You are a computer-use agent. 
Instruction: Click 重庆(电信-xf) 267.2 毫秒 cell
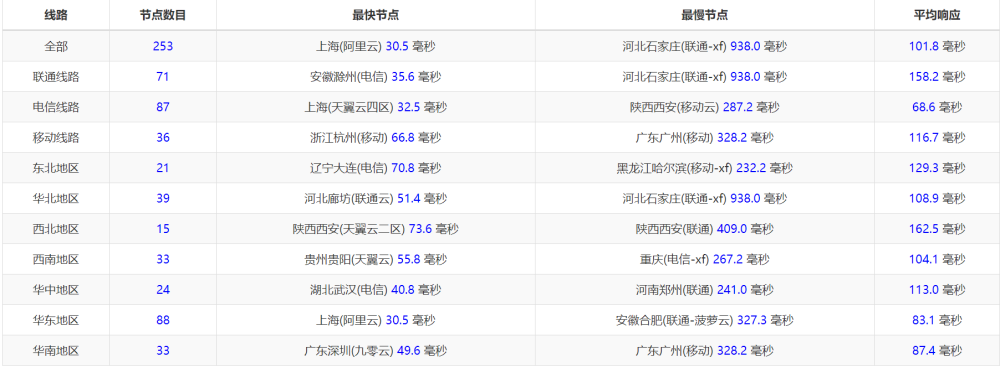click(705, 260)
